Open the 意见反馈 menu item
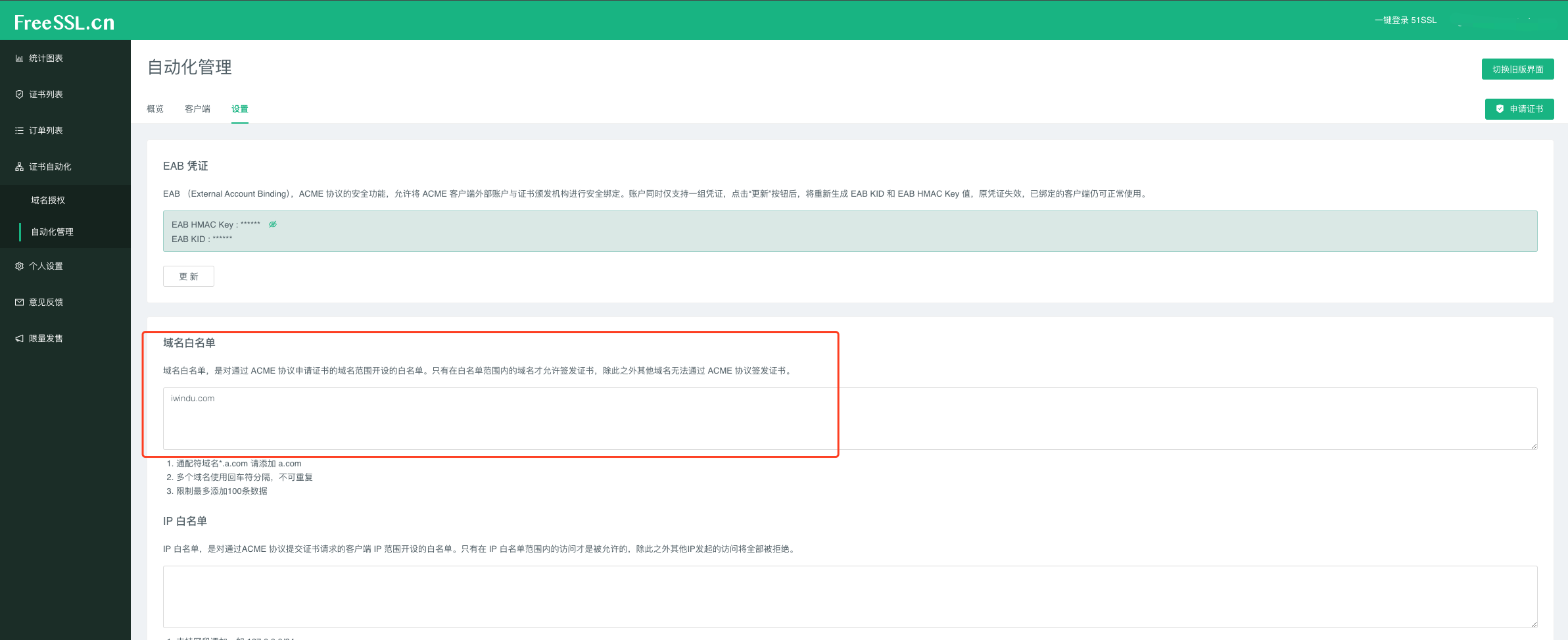Screen dimensions: 1568x640 [65, 303]
